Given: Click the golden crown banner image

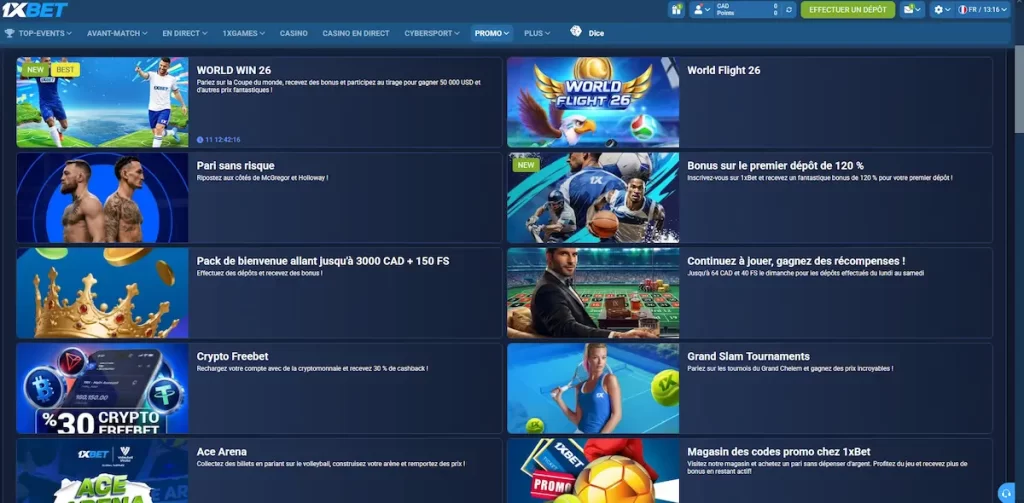Looking at the screenshot, I should (103, 293).
